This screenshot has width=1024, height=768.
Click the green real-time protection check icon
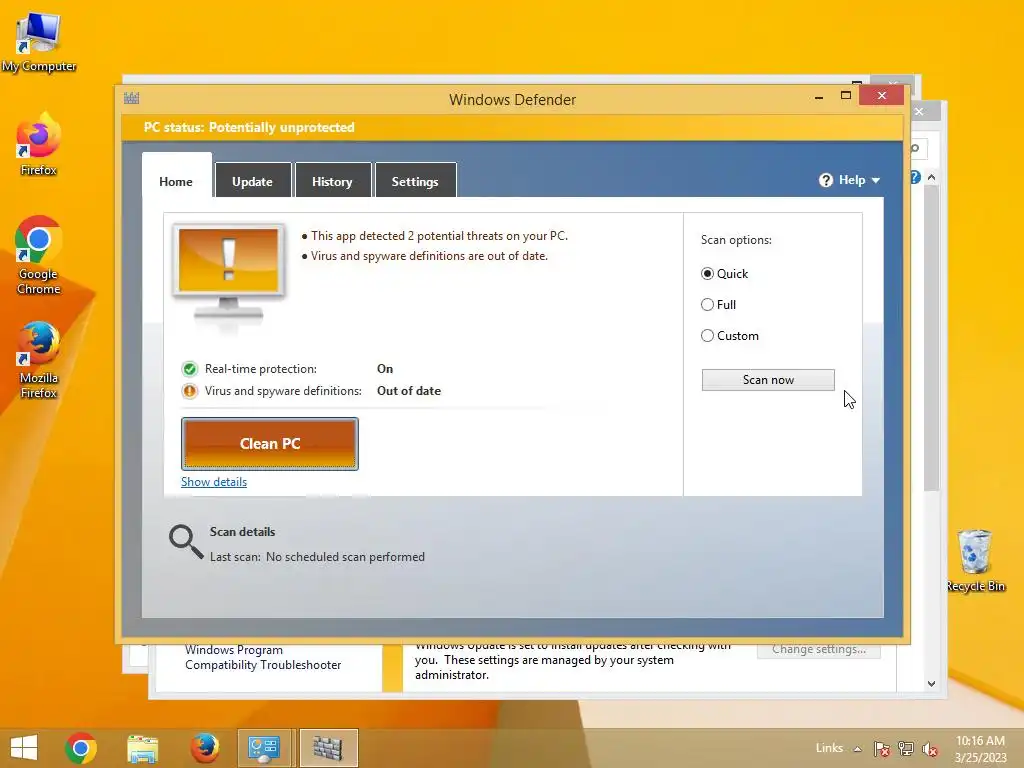pyautogui.click(x=189, y=369)
